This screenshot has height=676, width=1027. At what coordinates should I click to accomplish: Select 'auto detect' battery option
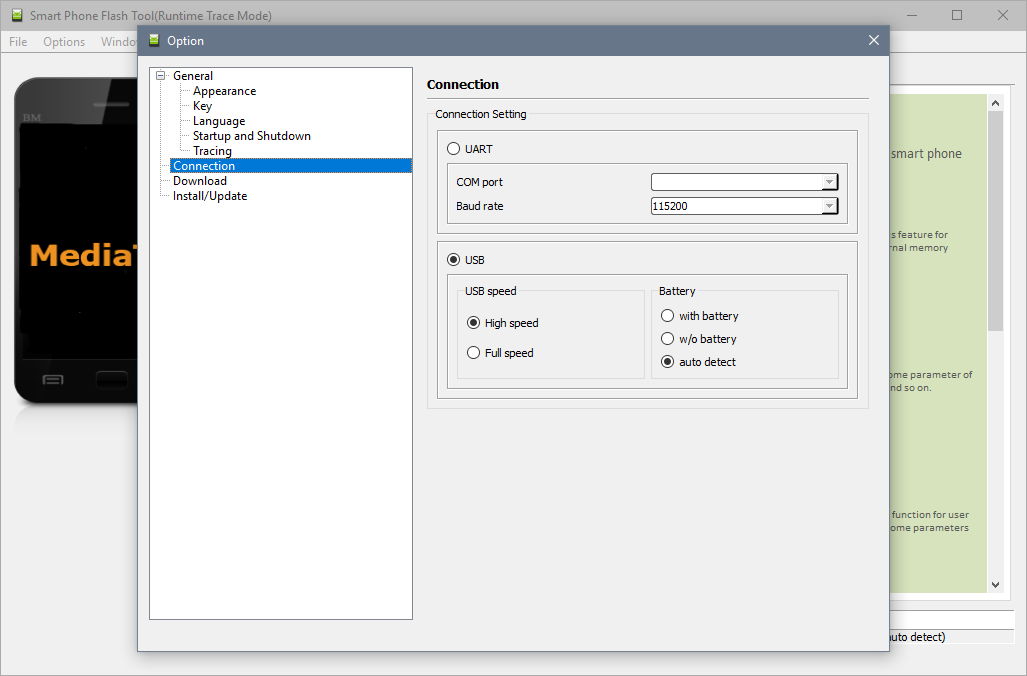[x=668, y=362]
